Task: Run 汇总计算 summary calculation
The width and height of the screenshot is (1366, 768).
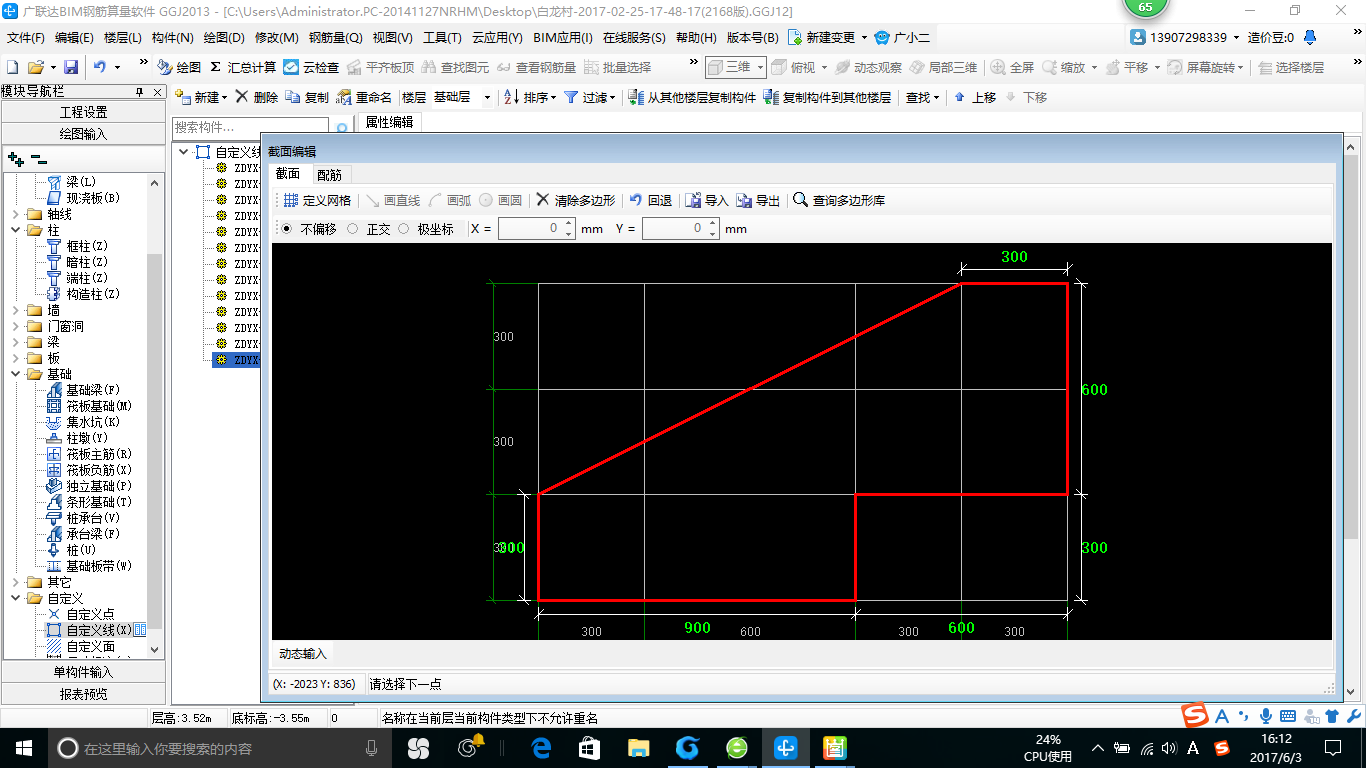Action: 243,67
